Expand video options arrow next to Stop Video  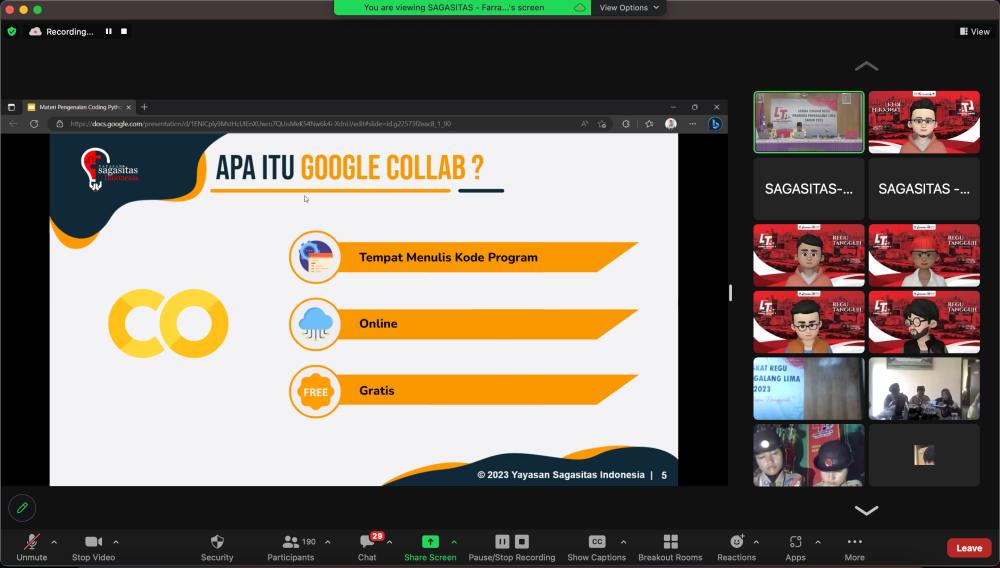pos(116,542)
